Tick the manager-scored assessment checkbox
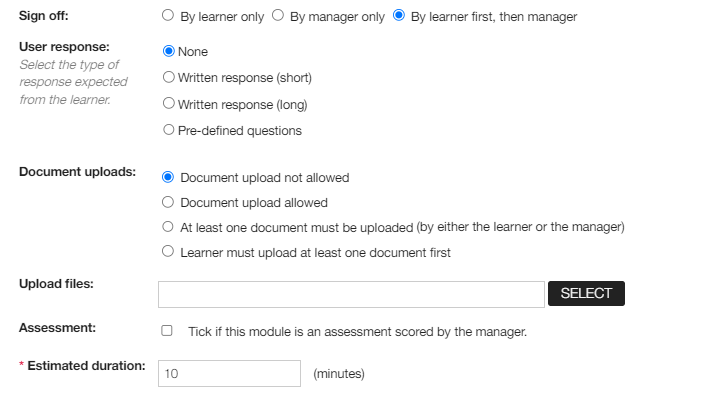 167,331
